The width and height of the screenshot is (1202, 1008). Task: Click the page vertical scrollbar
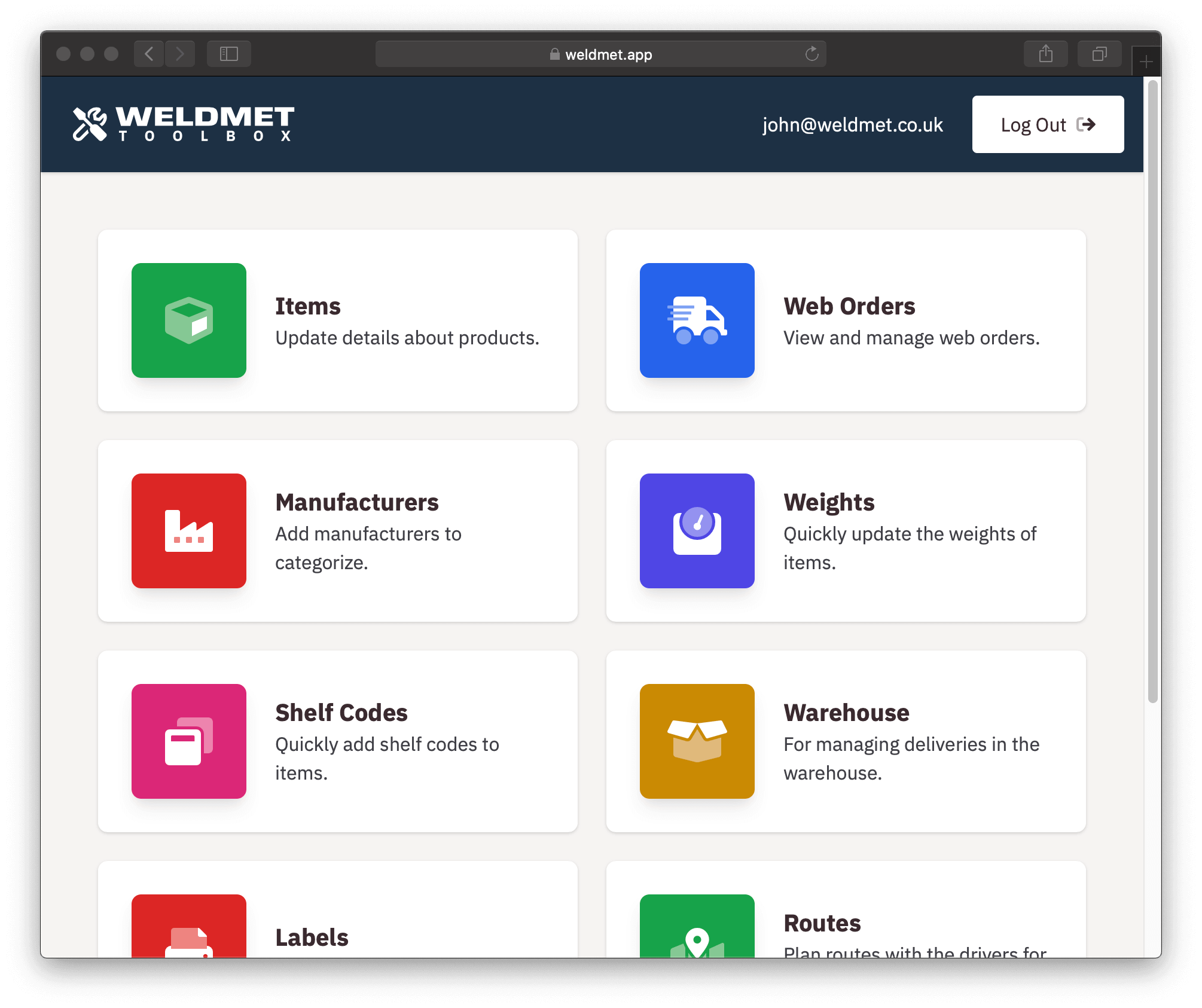[1153, 392]
